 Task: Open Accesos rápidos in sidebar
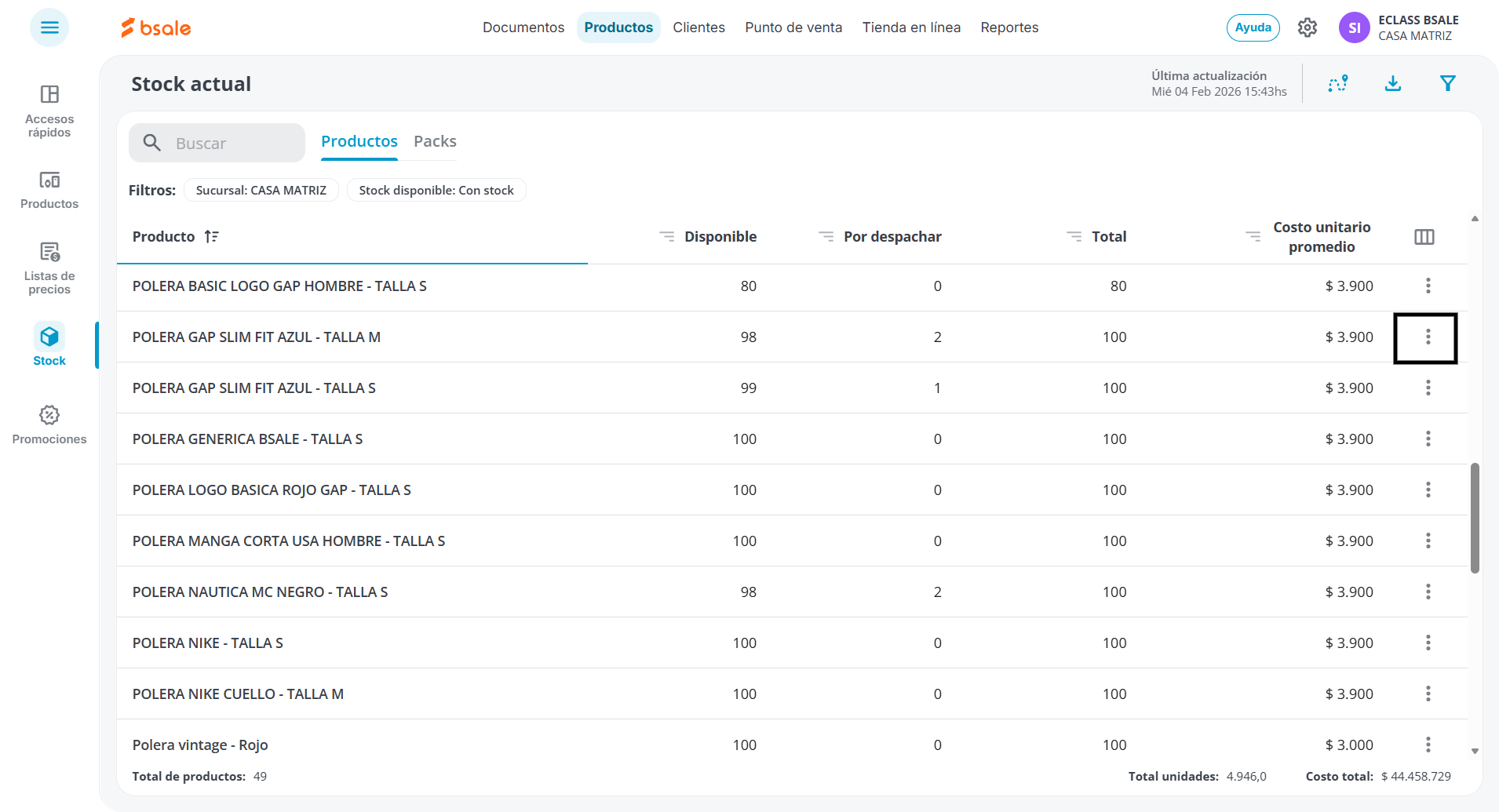[x=49, y=111]
